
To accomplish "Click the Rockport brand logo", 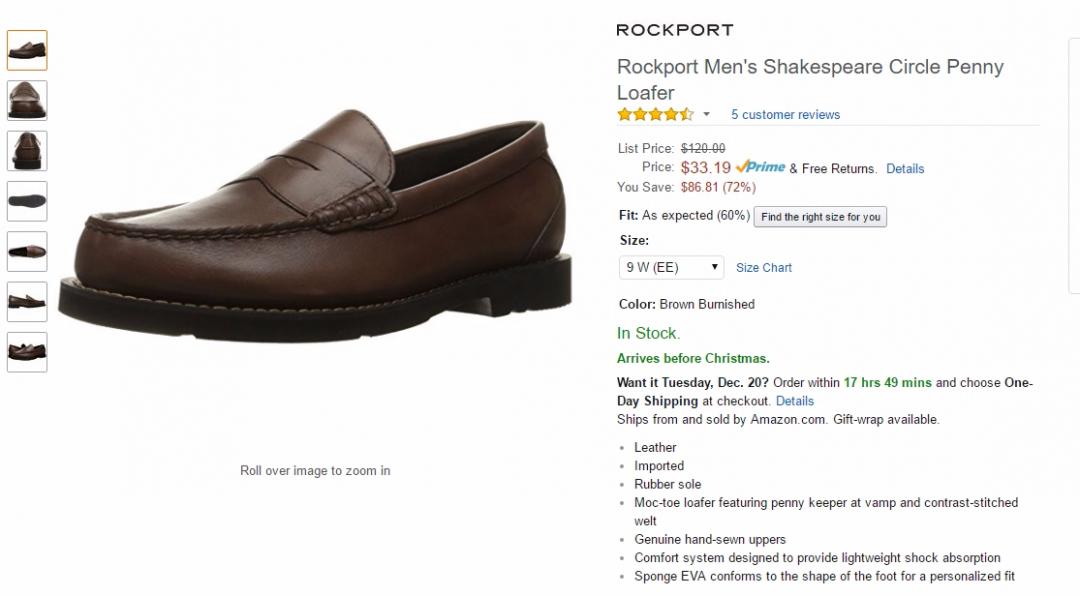I will (x=675, y=30).
